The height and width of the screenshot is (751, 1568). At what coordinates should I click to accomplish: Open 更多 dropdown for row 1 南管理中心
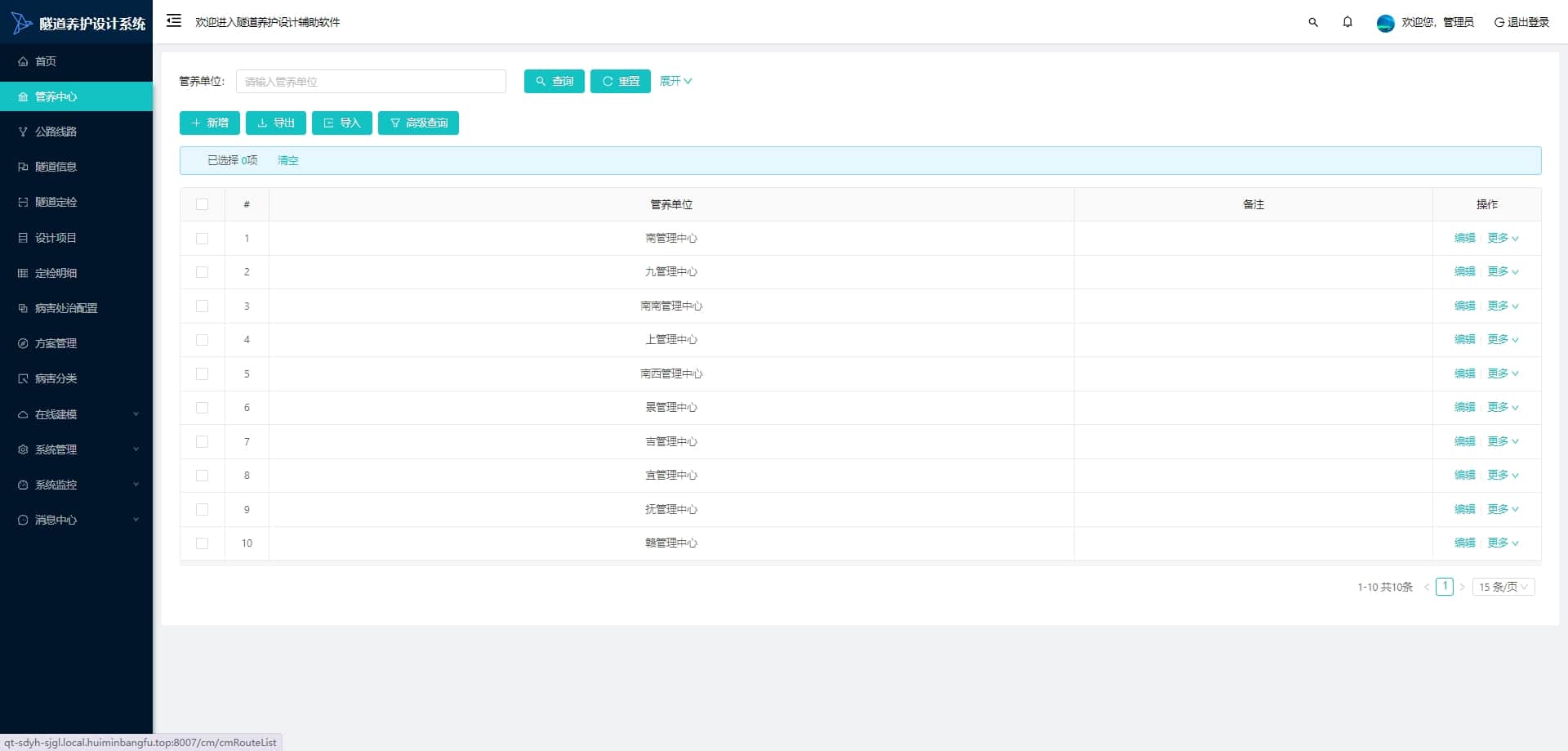tap(1503, 238)
